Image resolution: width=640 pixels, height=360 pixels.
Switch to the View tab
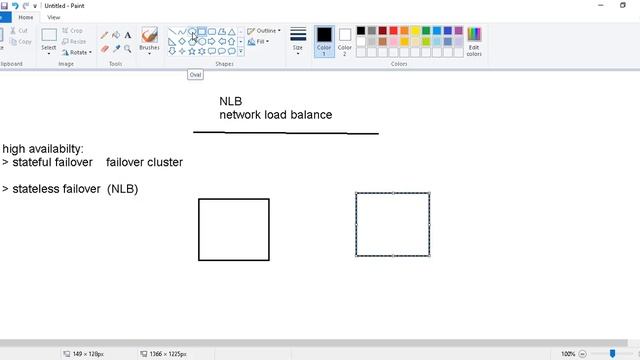[53, 18]
